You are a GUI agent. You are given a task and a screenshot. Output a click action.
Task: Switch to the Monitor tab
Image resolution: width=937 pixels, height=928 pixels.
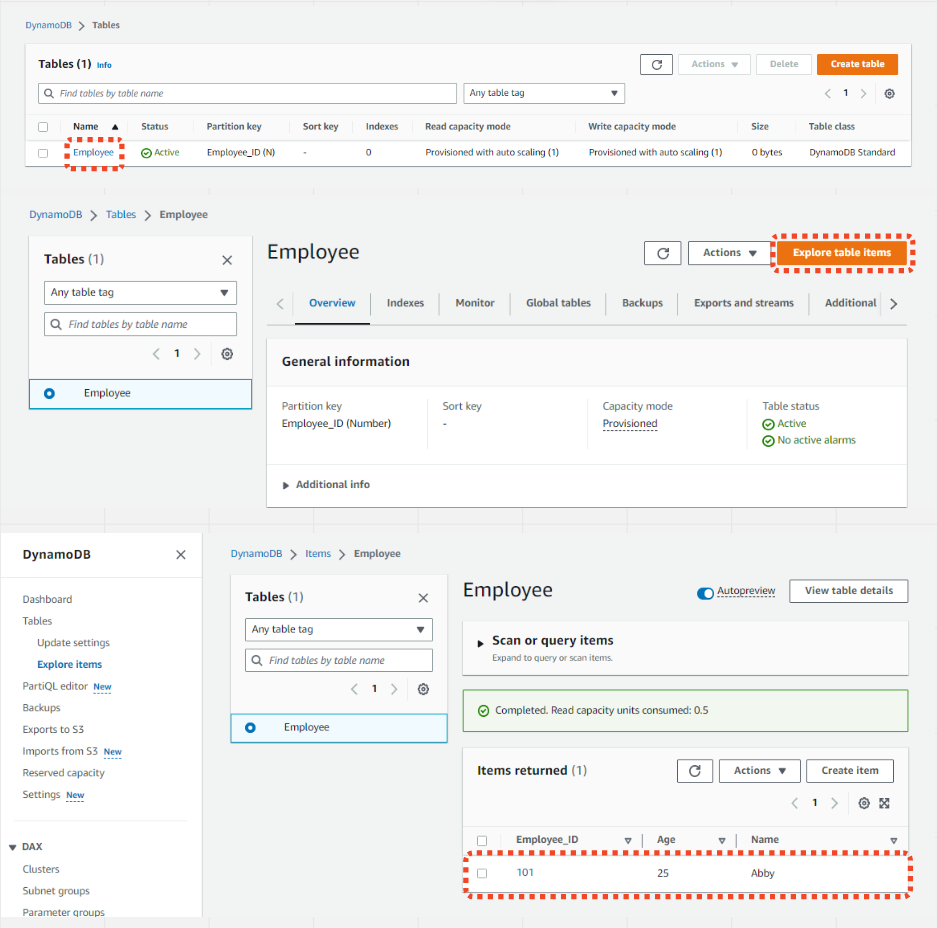tap(475, 303)
